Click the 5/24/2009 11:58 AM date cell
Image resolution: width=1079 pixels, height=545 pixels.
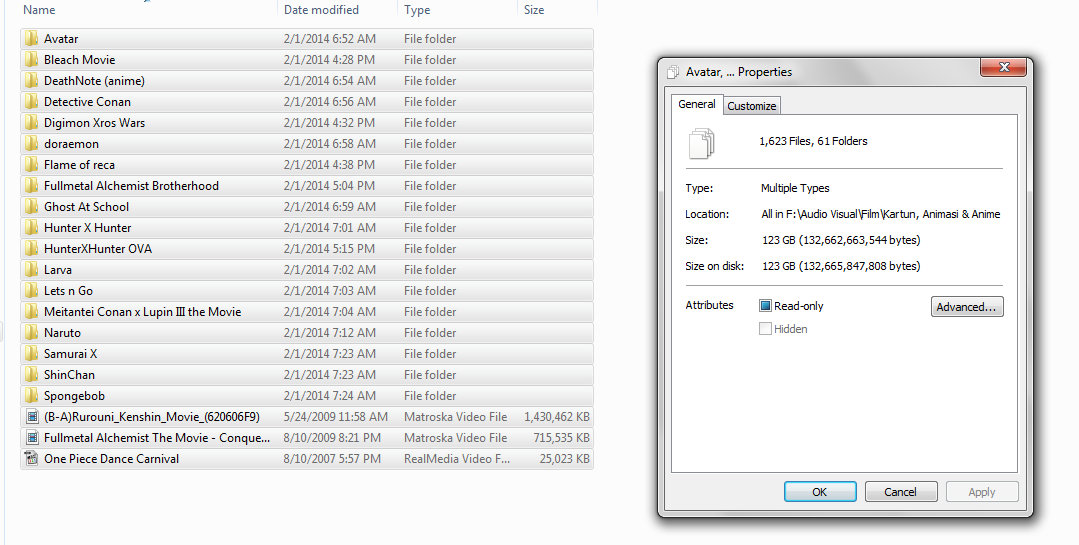[335, 416]
